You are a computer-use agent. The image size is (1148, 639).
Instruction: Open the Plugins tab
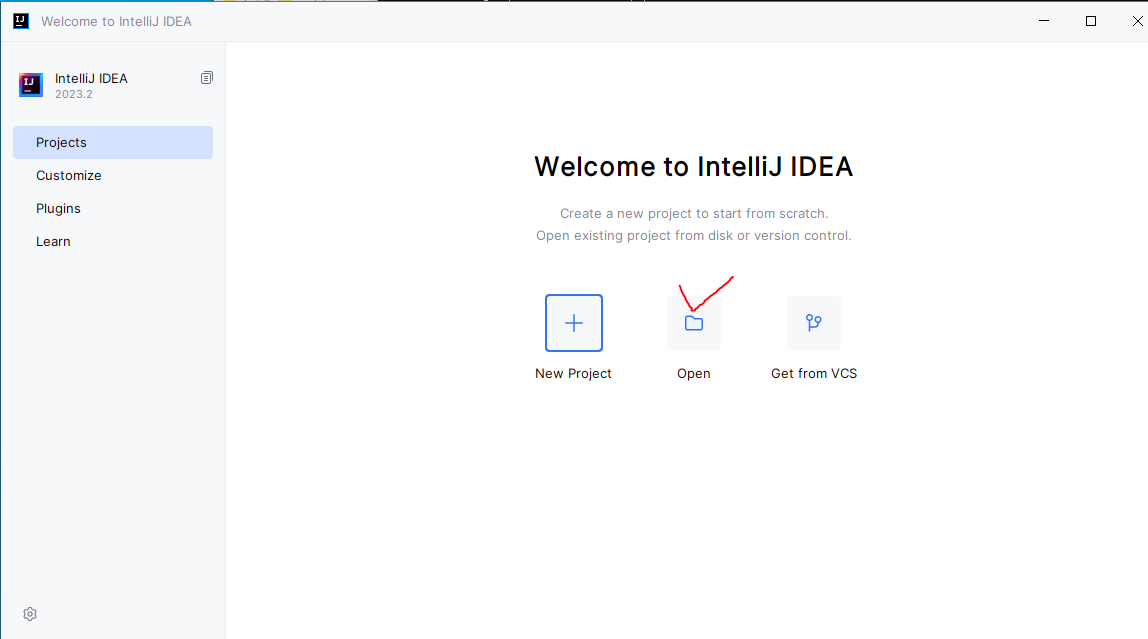coord(113,208)
